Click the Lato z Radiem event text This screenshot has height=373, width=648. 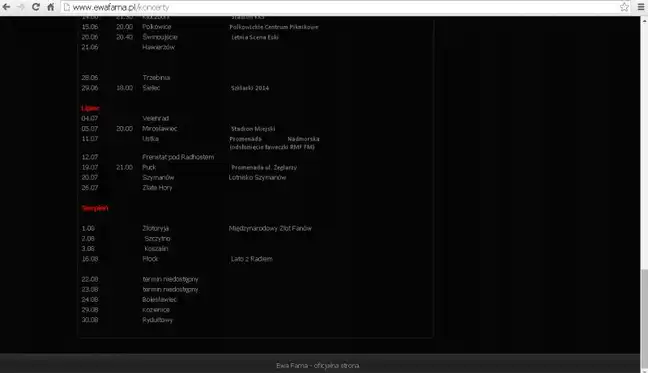251,259
